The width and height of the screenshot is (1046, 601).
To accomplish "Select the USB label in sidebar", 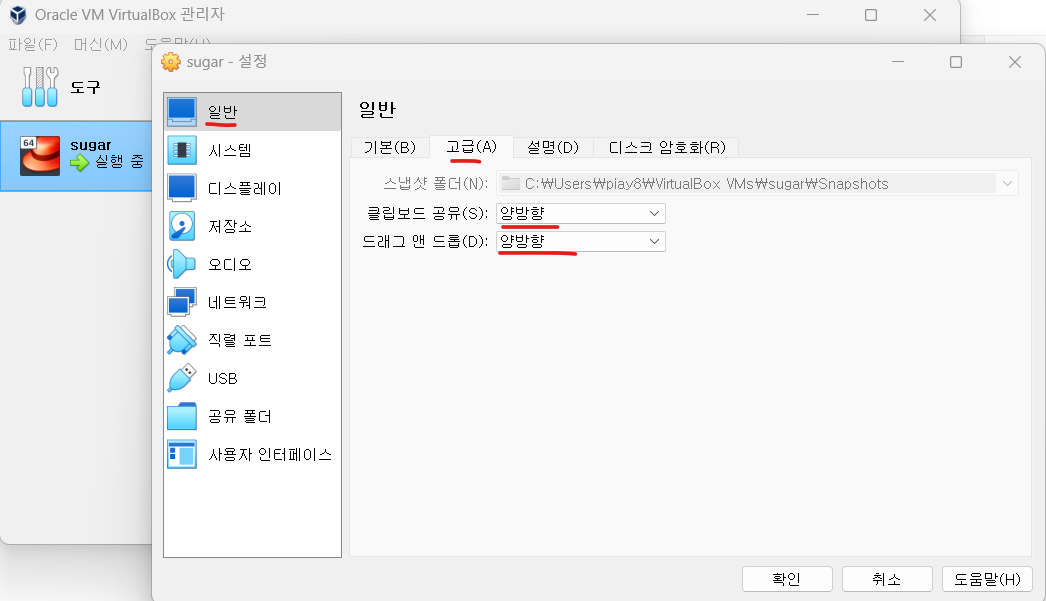I will [x=222, y=378].
